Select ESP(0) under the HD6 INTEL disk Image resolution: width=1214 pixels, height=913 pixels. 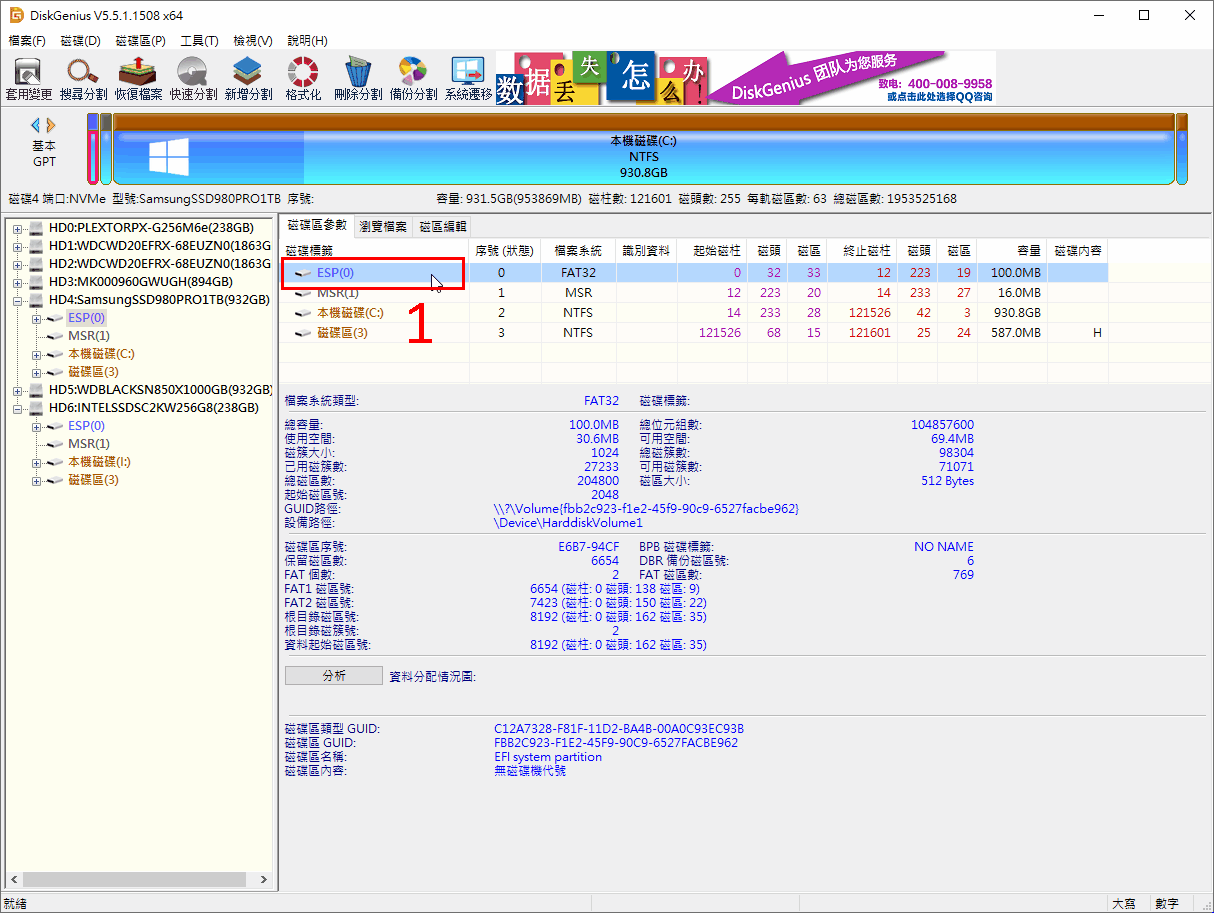pos(86,426)
